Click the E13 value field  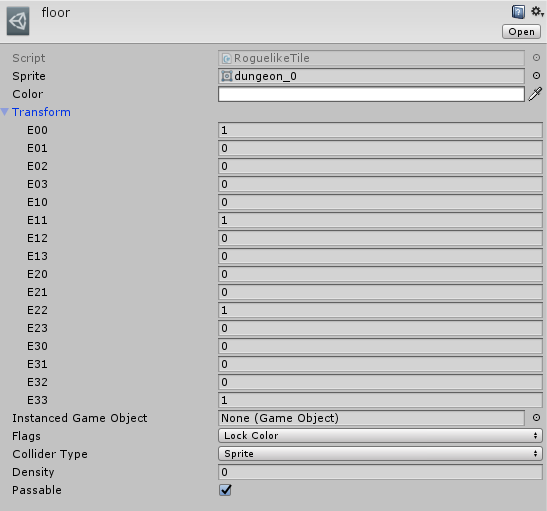(380, 256)
